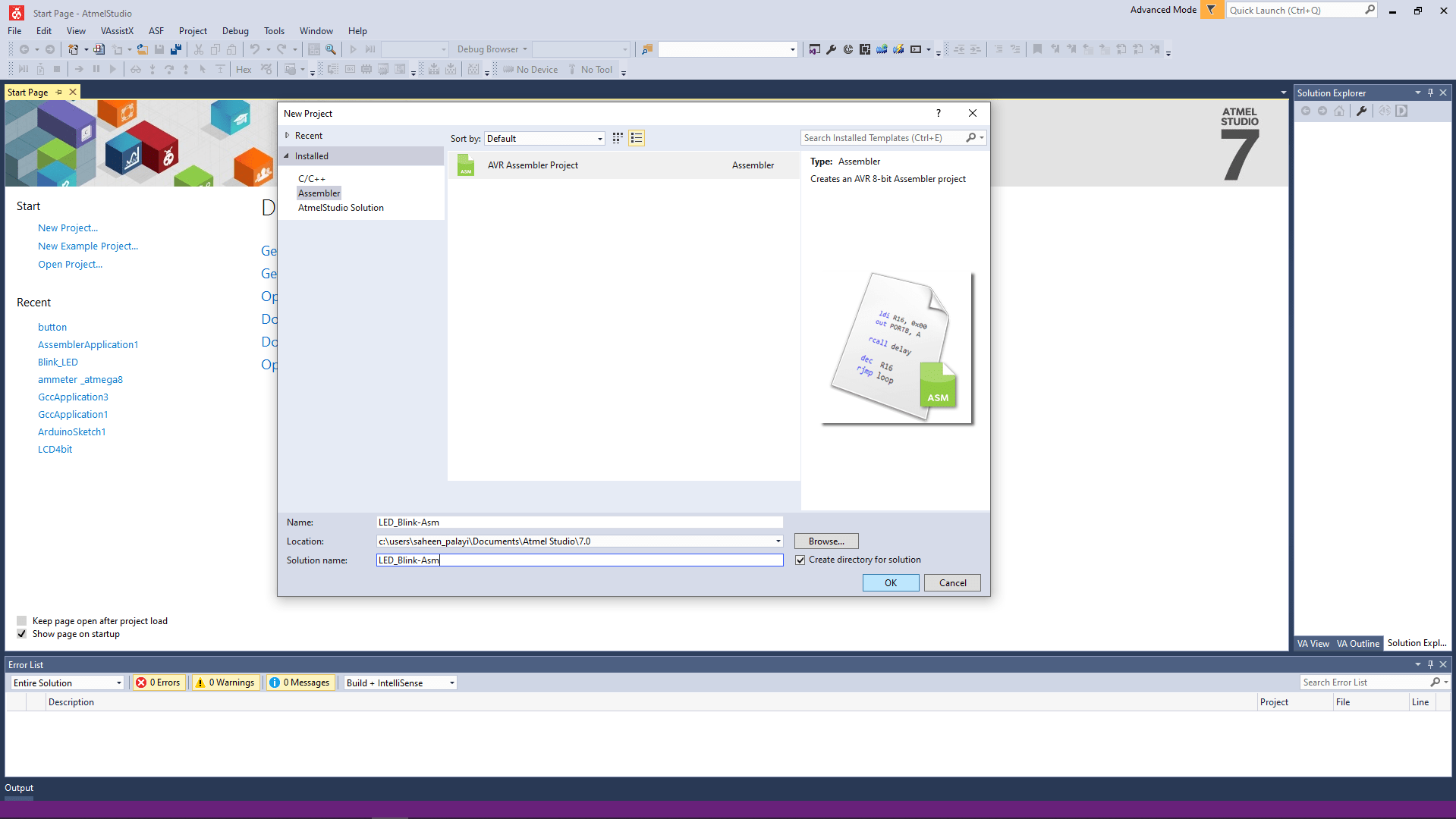Click Cancel in New Project dialog
The image size is (1456, 819).
coord(952,583)
